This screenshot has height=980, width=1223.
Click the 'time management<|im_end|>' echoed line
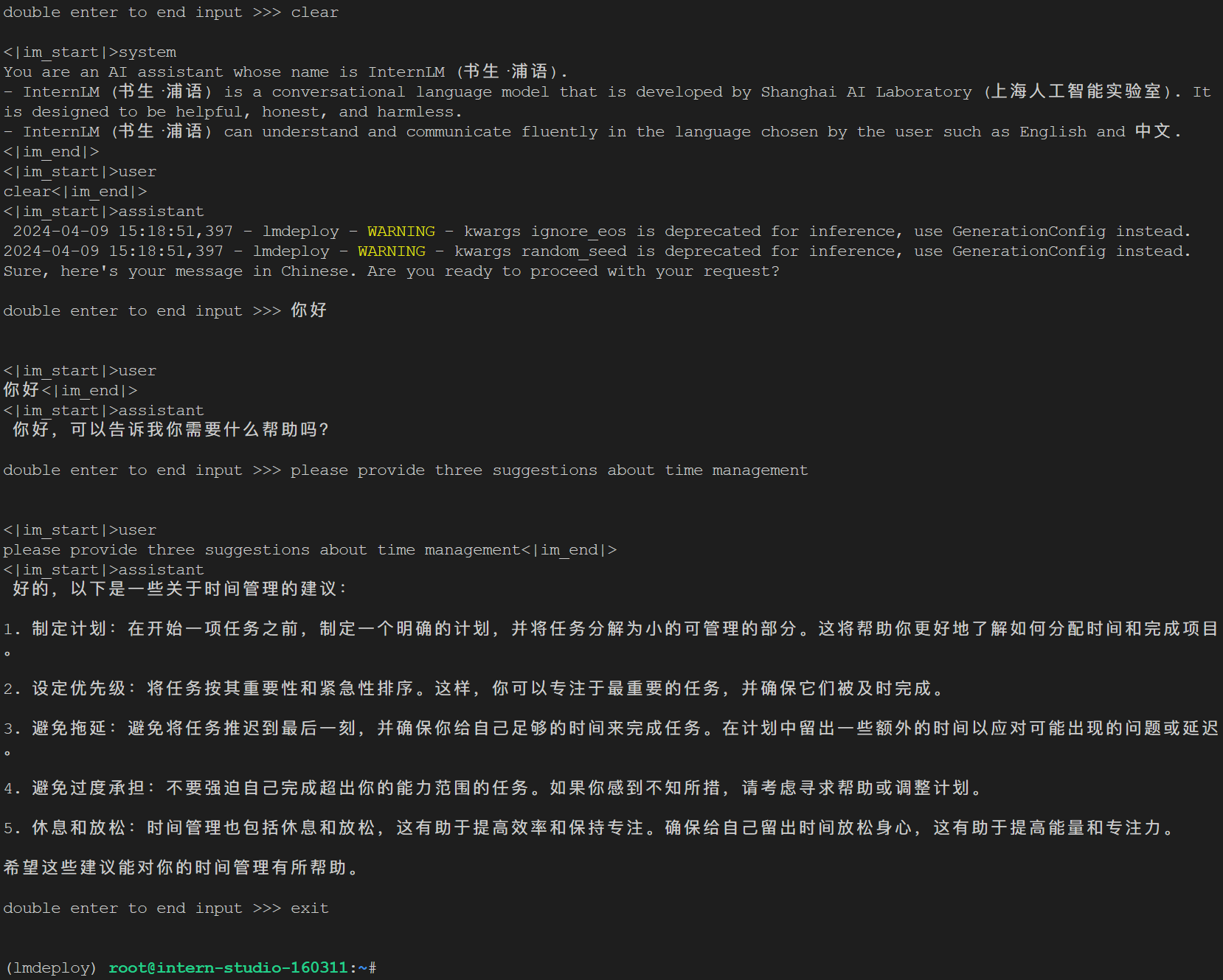tap(310, 550)
